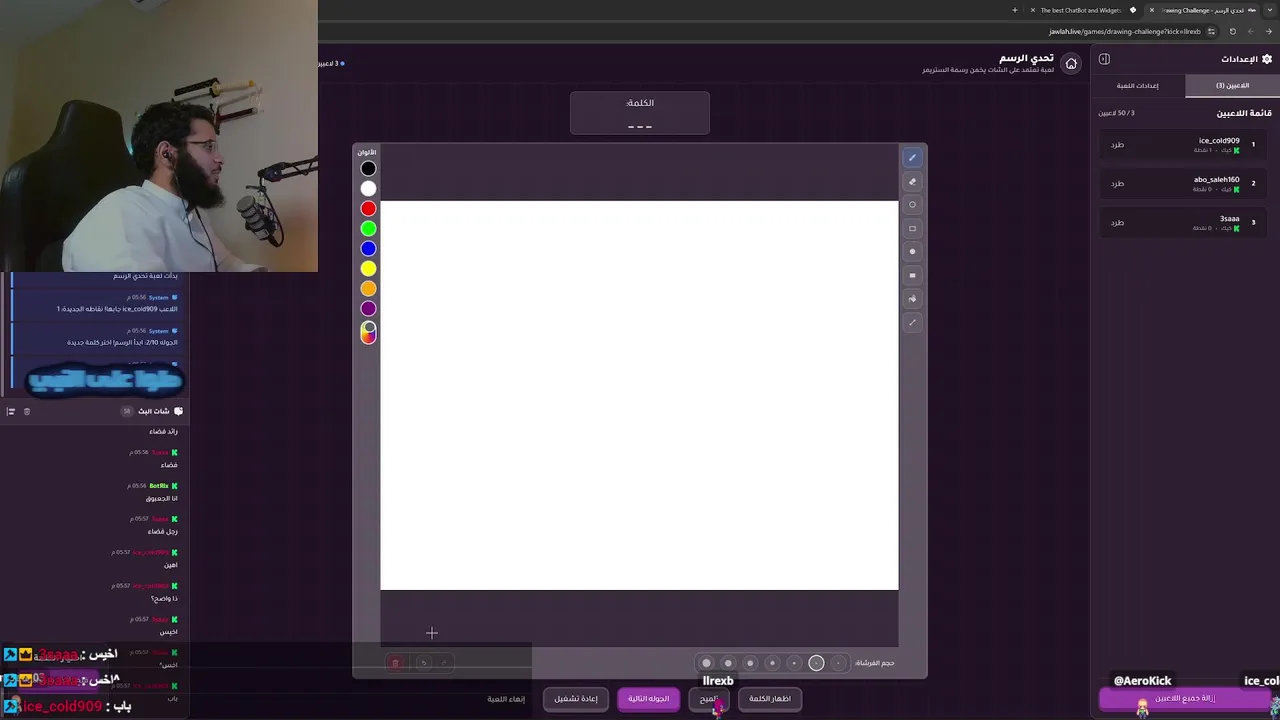The height and width of the screenshot is (720, 1280).
Task: Switch to اللاعبين (3) tab
Action: tap(1232, 86)
